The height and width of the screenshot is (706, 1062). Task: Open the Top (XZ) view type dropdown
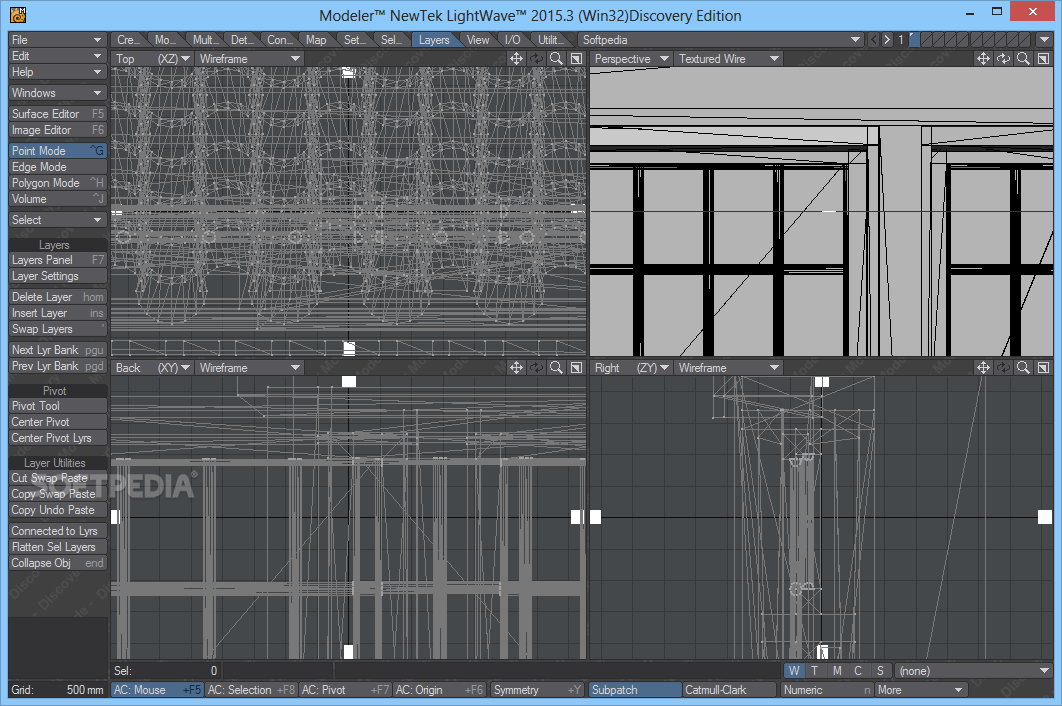[153, 59]
